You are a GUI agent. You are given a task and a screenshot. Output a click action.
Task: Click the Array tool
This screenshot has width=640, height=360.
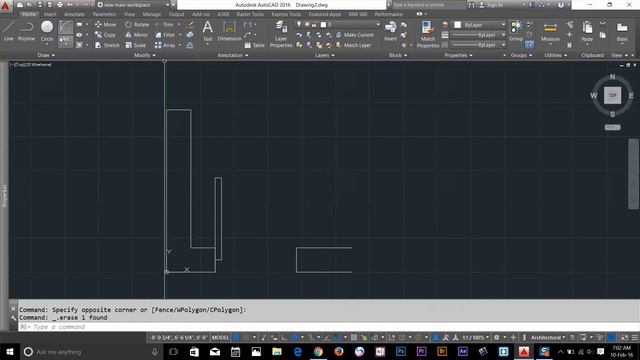pyautogui.click(x=165, y=45)
